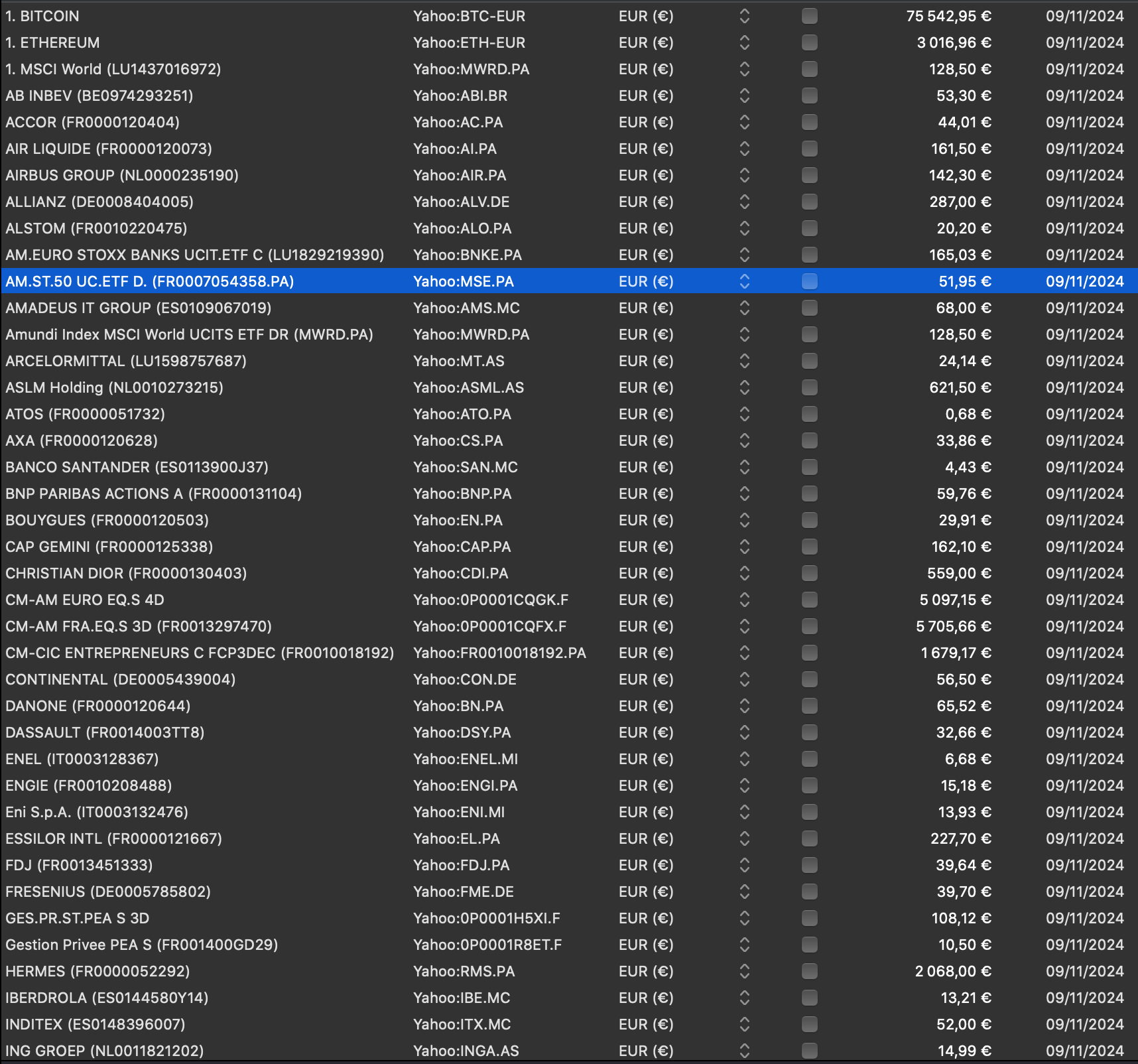Check the box in the ACCOR row
1138x1064 pixels.
809,122
